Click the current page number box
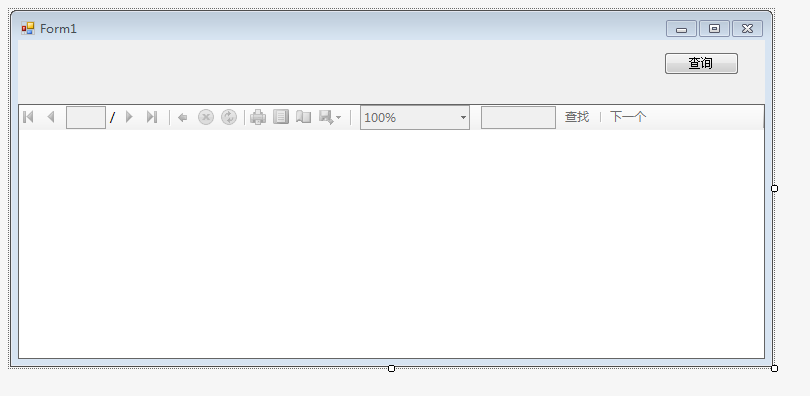The height and width of the screenshot is (396, 810). [x=86, y=117]
